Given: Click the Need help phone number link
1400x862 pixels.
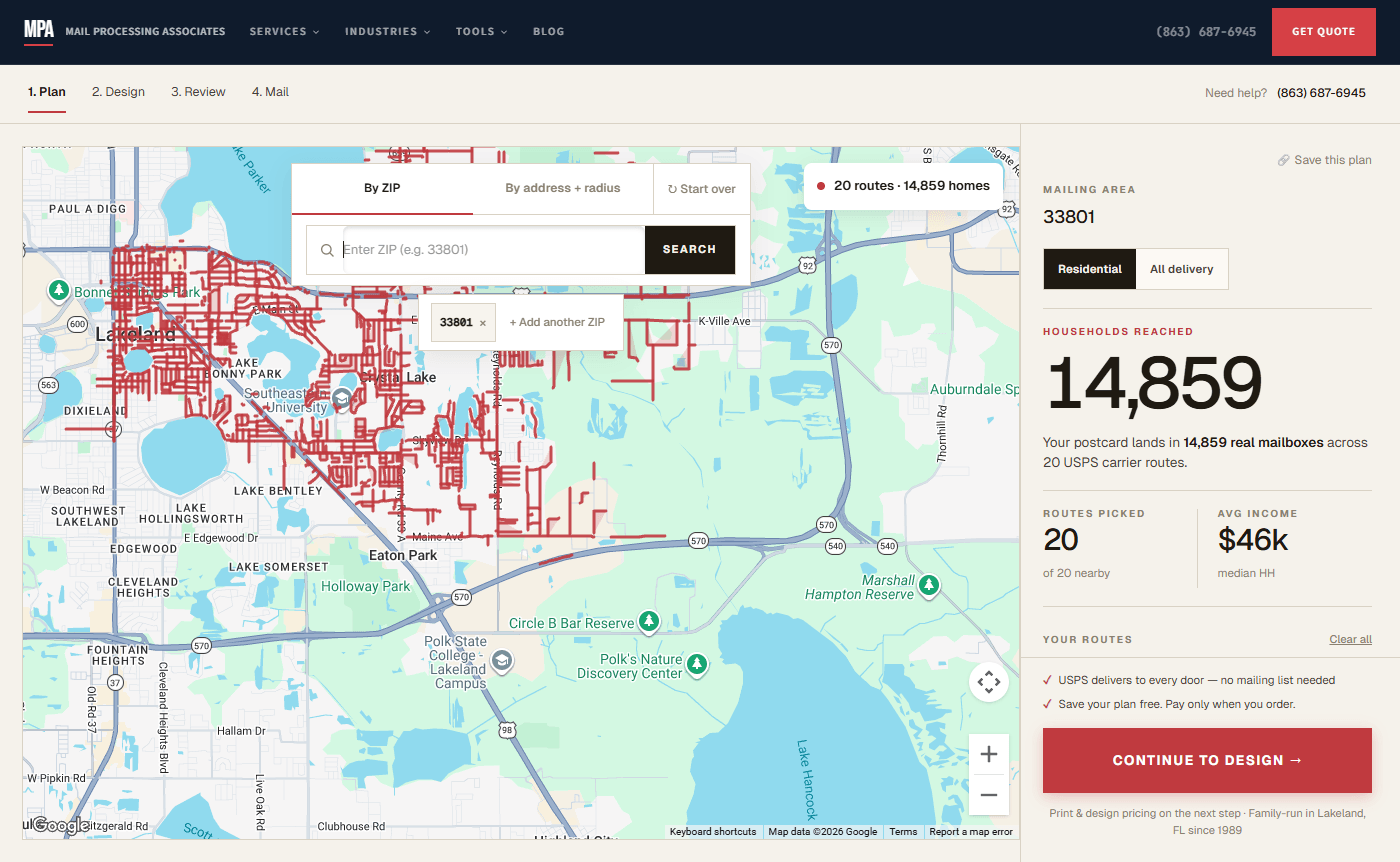Looking at the screenshot, I should [x=1321, y=92].
